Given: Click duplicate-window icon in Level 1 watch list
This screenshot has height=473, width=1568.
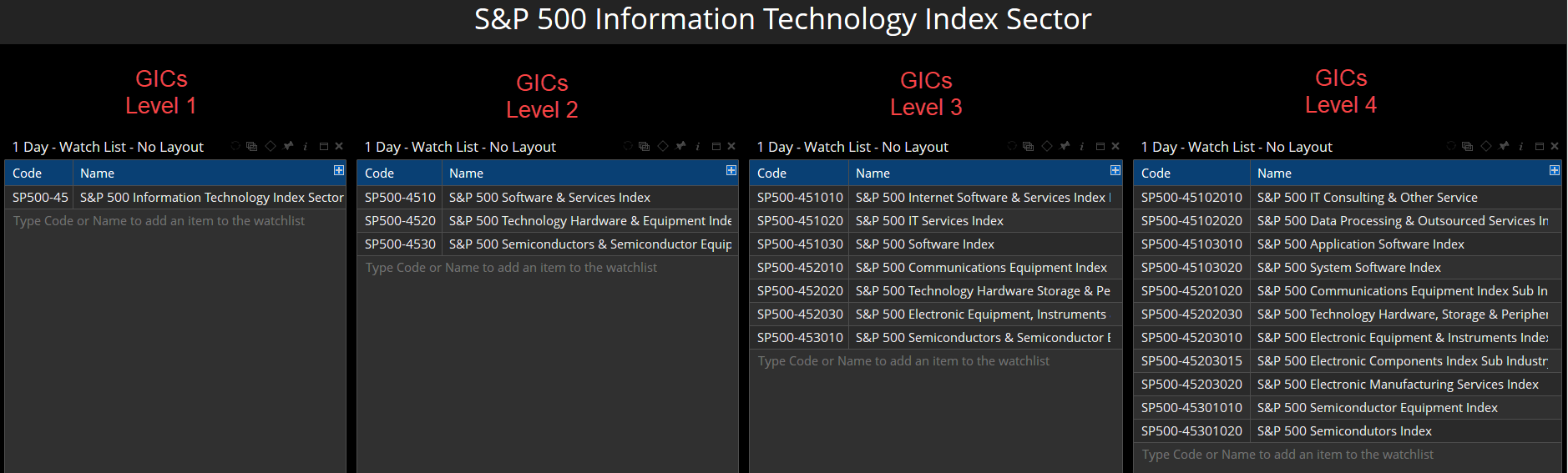Looking at the screenshot, I should (x=251, y=146).
